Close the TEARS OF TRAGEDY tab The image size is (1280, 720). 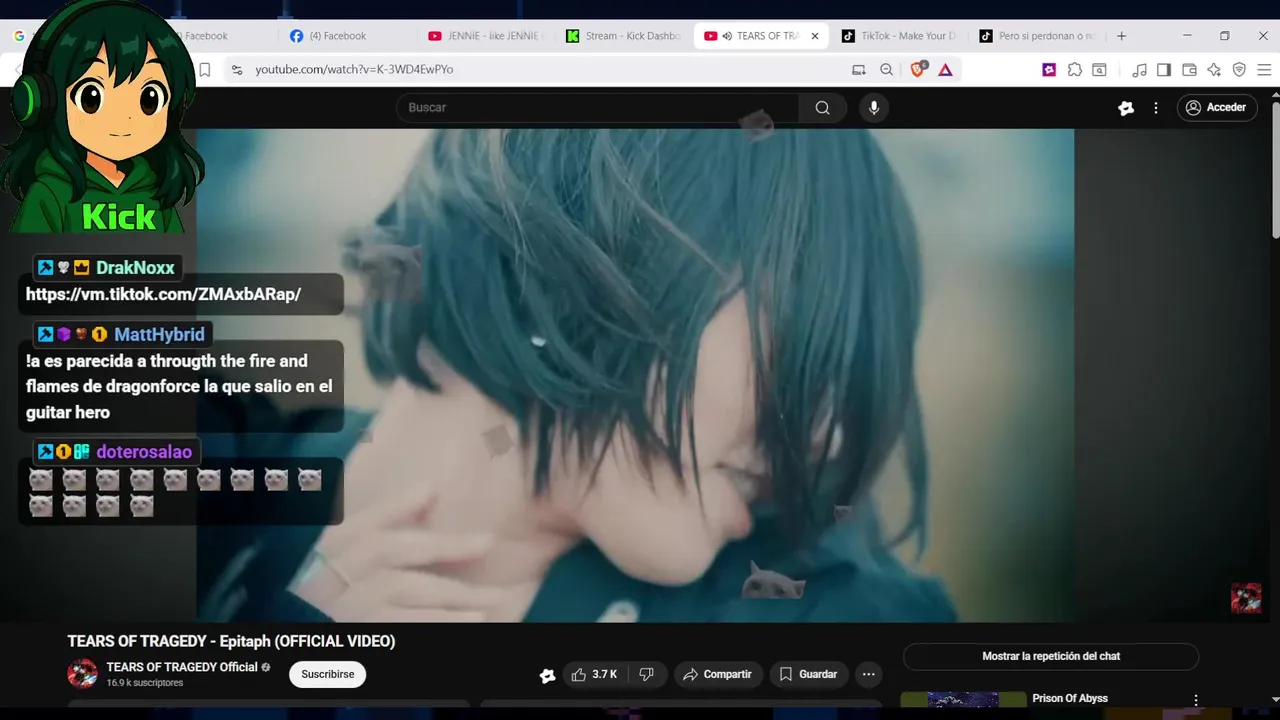coord(815,36)
